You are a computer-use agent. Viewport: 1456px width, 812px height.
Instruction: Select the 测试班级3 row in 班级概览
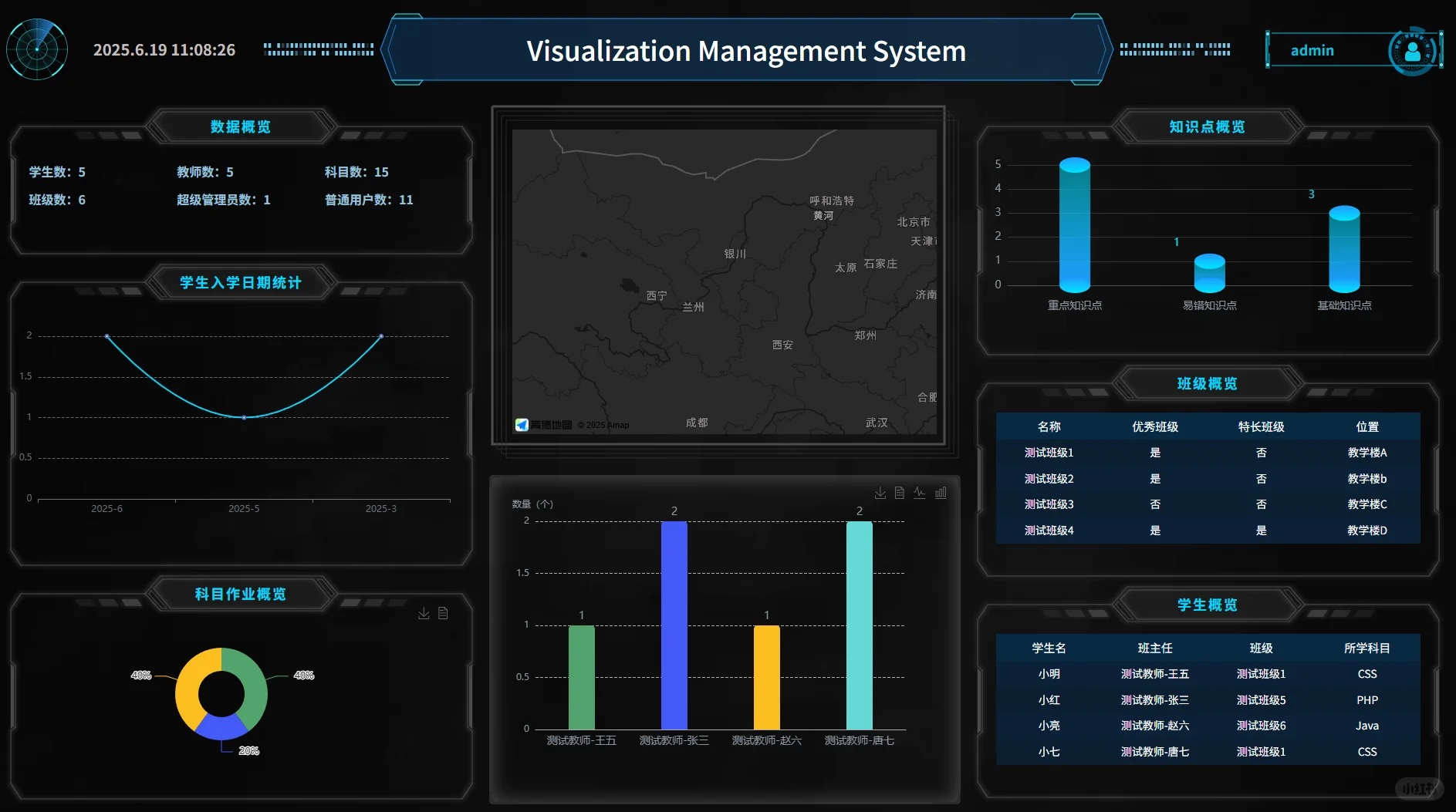click(1208, 504)
